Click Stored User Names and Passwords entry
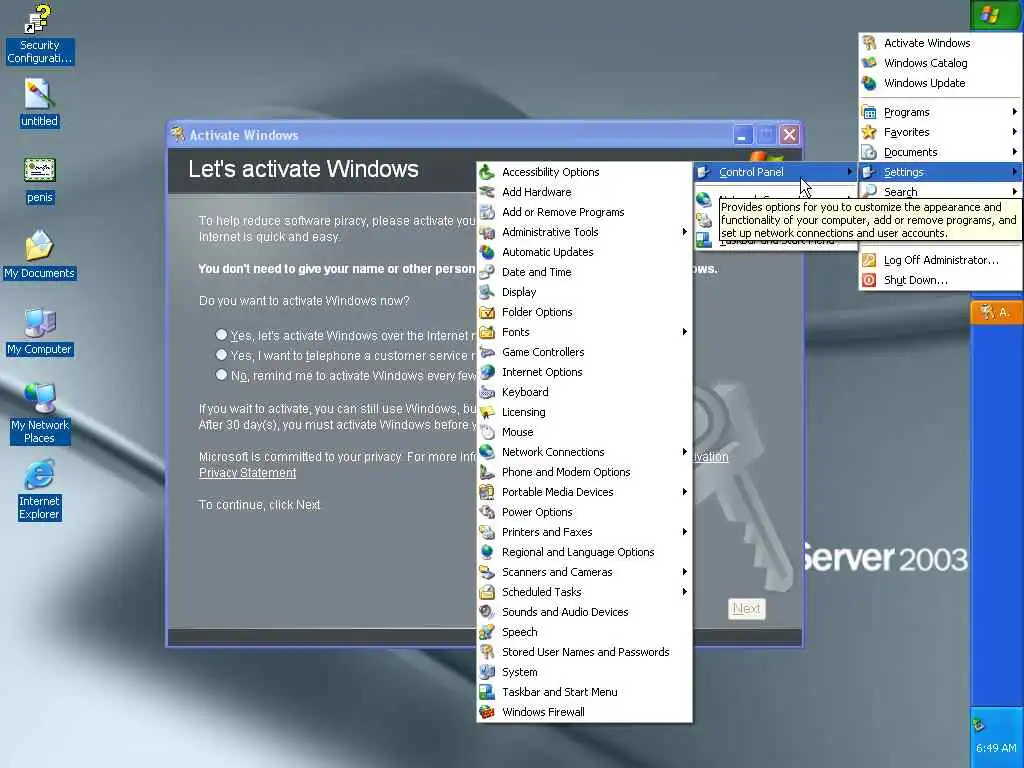 [584, 652]
